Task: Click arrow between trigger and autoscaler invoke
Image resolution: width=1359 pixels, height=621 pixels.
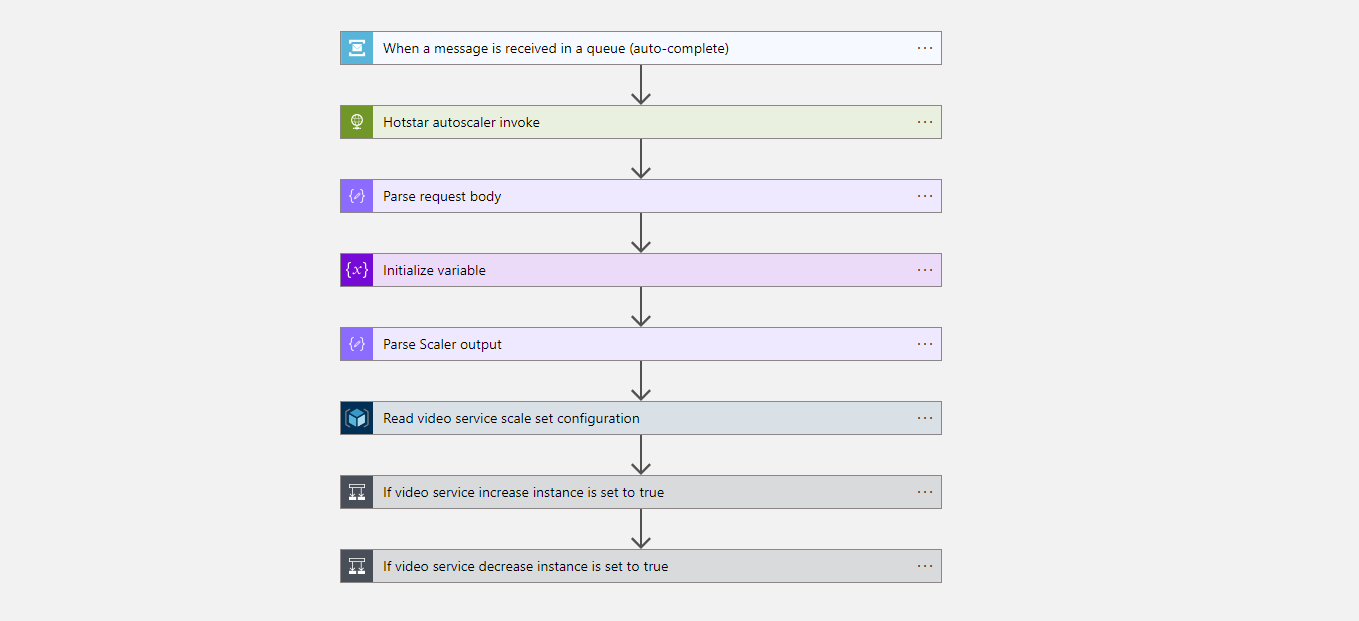Action: coord(641,85)
